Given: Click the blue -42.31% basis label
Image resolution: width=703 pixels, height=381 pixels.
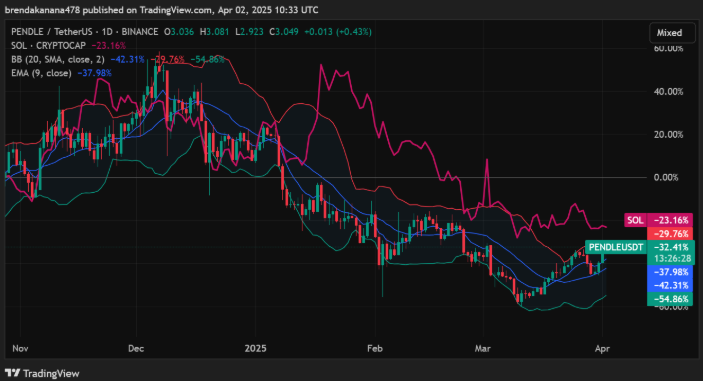Looking at the screenshot, I should (x=671, y=285).
